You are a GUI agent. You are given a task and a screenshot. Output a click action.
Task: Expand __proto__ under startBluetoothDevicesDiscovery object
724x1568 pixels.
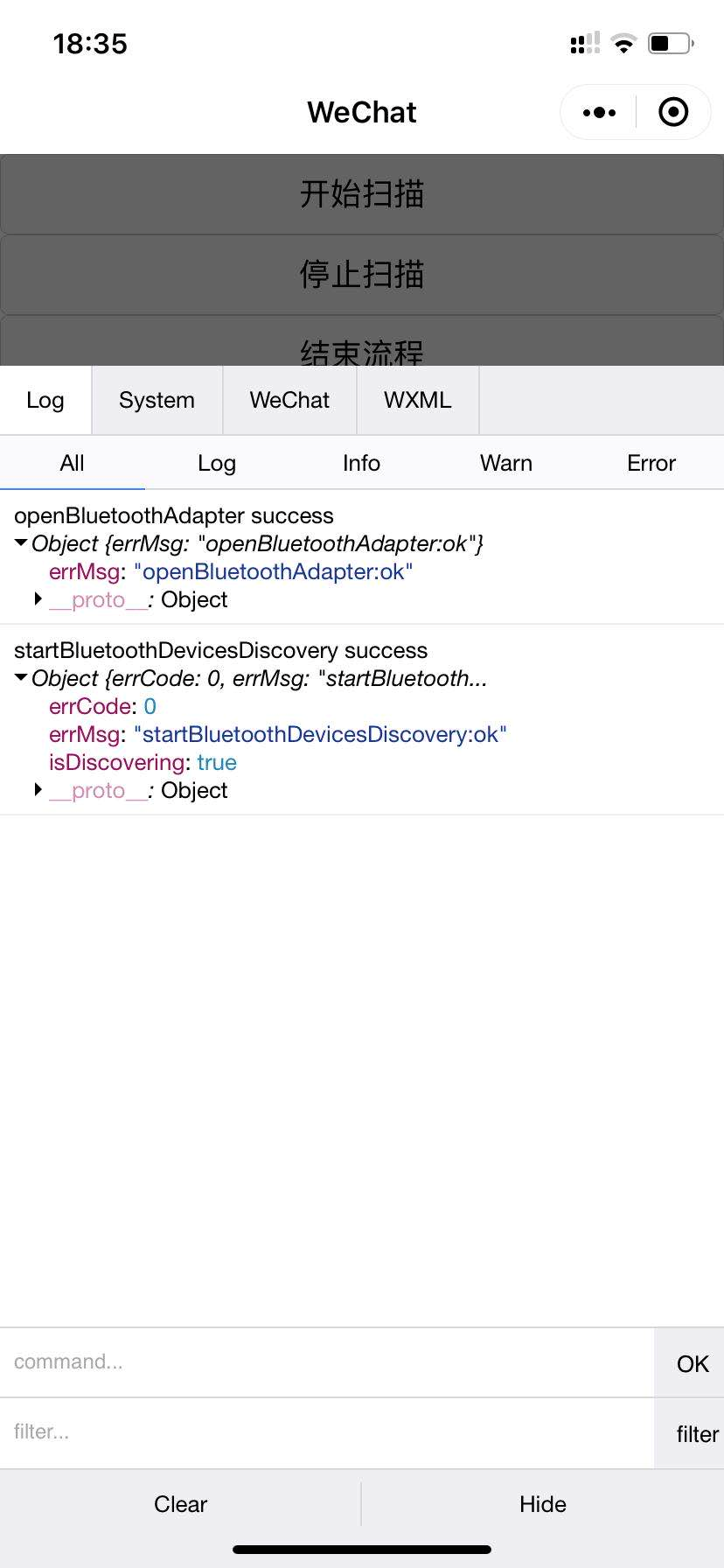pyautogui.click(x=38, y=790)
